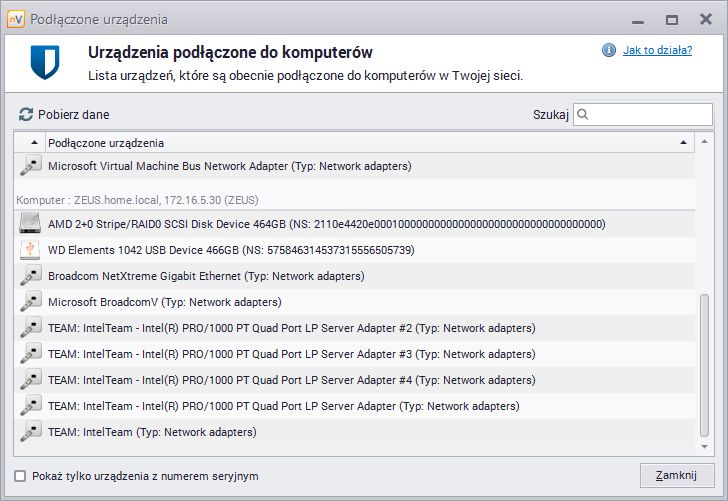This screenshot has width=728, height=501.
Task: Click the USB drive icon for WD Elements
Action: (30, 249)
